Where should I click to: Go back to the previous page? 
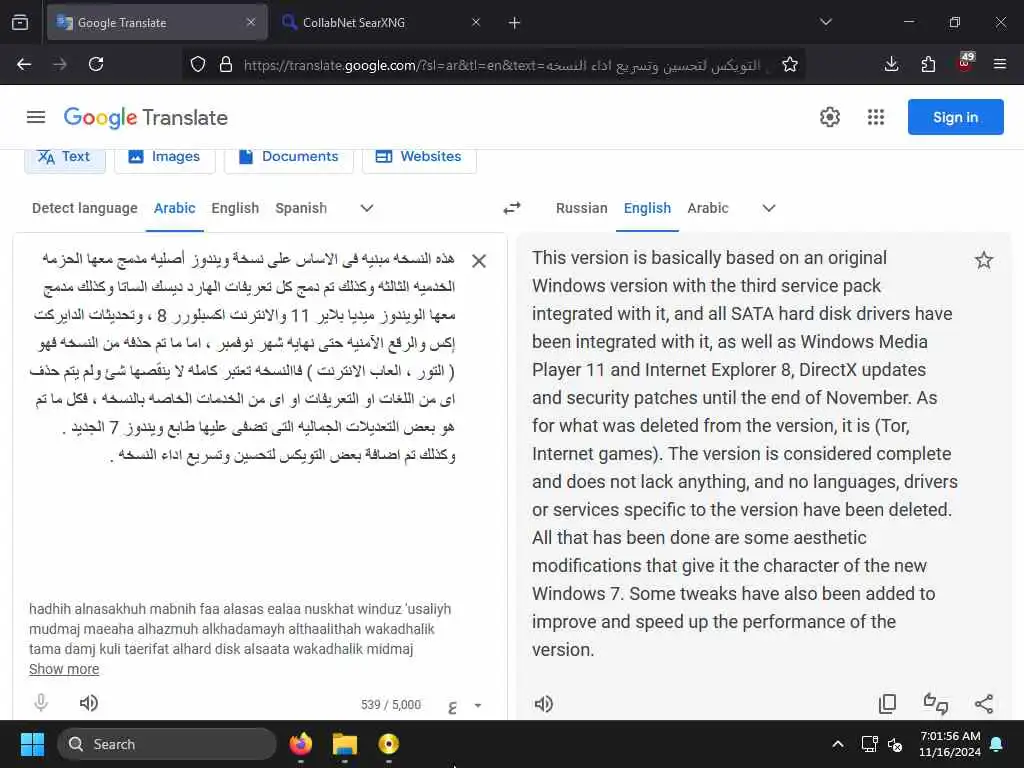[24, 65]
